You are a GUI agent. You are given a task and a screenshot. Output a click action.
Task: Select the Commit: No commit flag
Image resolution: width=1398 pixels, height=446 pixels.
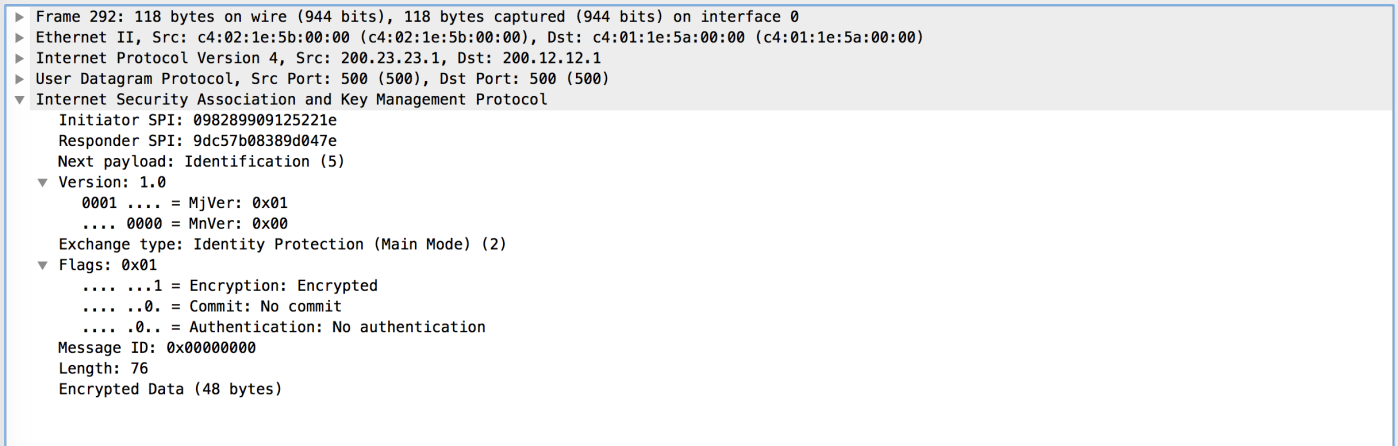coord(212,306)
